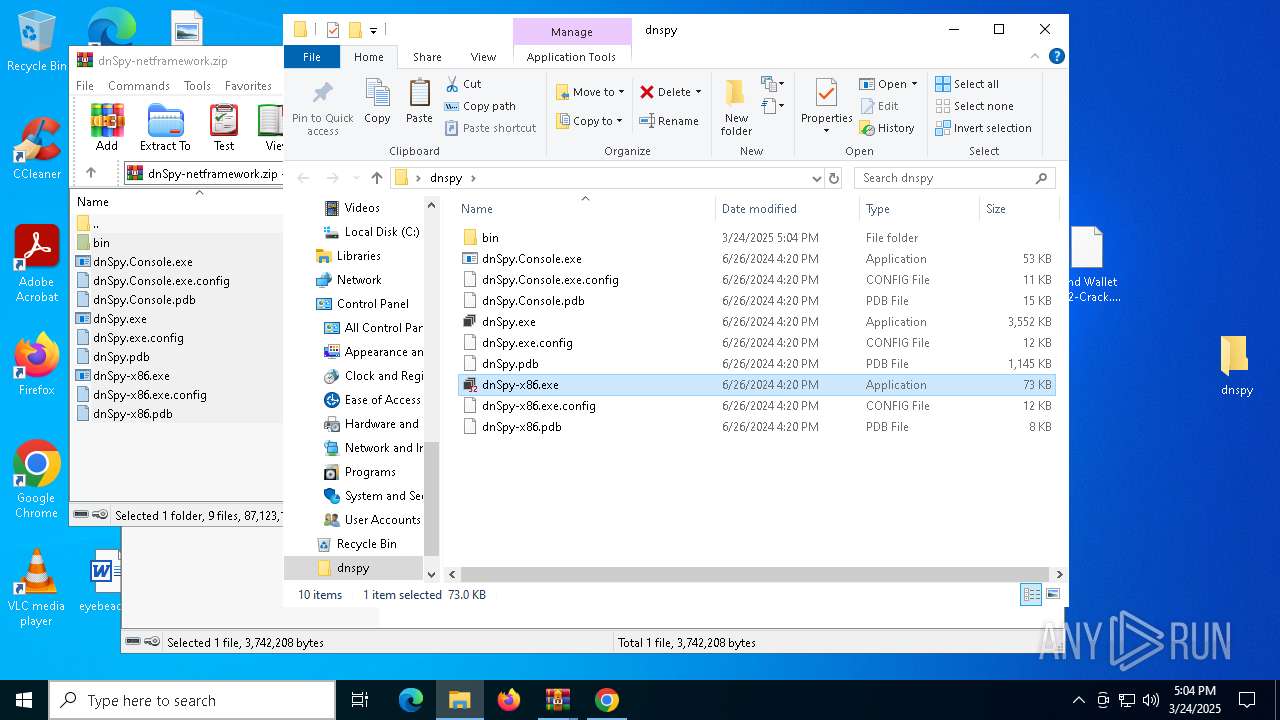Viewport: 1280px width, 720px height.
Task: Switch to the View ribbon tab
Action: point(483,57)
